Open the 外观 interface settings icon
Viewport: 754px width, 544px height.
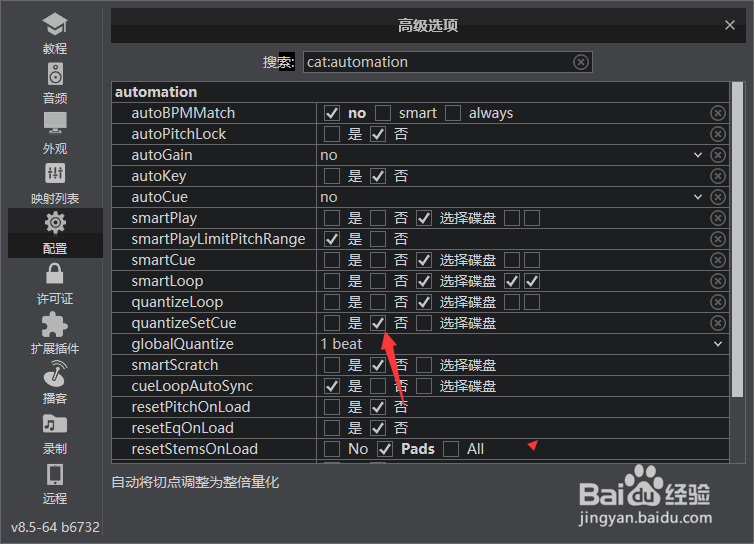(x=55, y=123)
